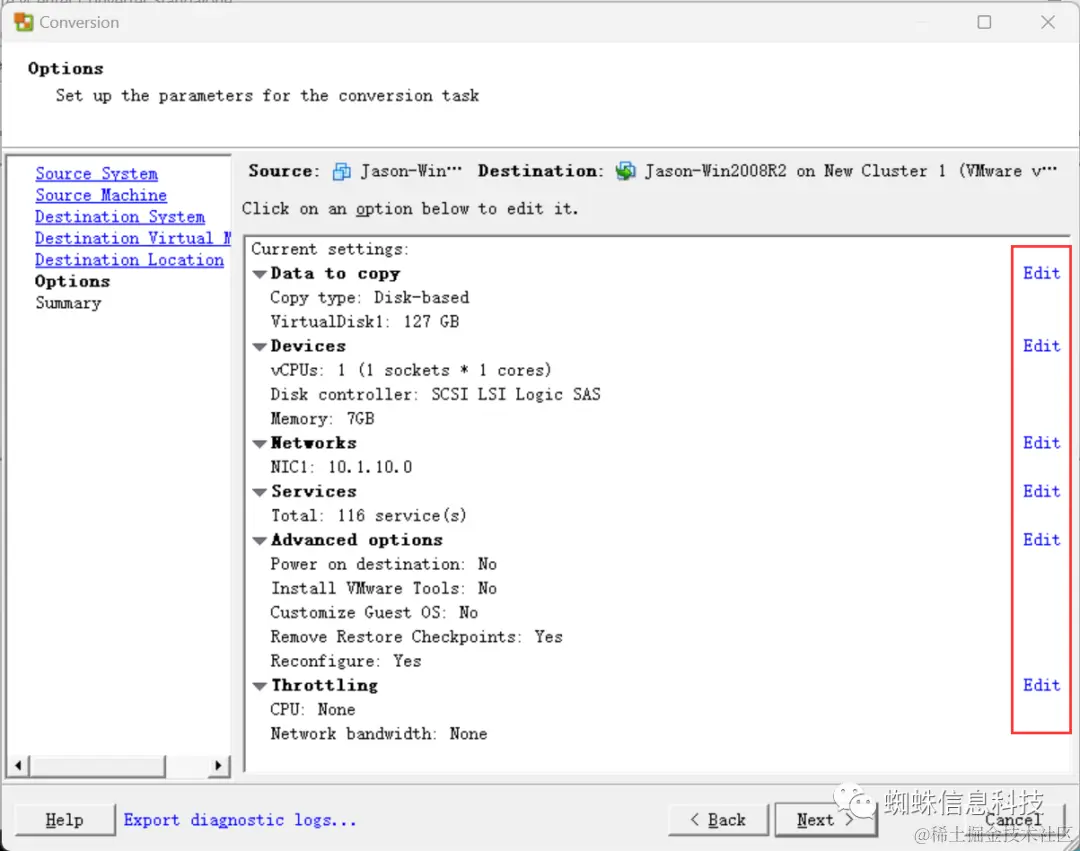
Task: Collapse the Networks section
Action: point(260,443)
